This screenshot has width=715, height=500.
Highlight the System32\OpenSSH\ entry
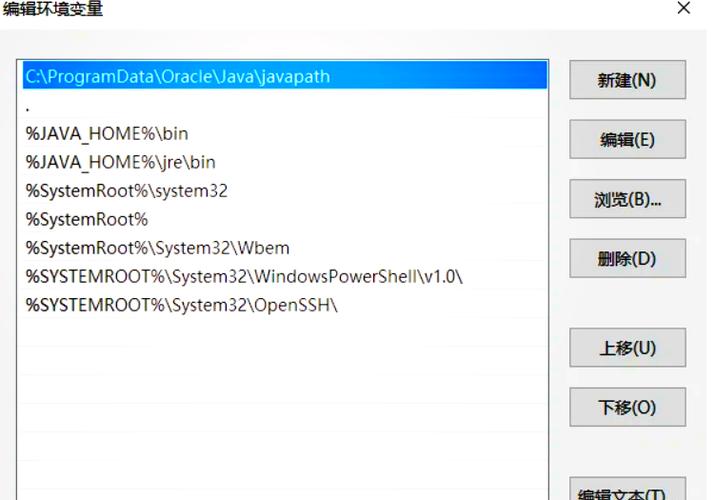pyautogui.click(x=182, y=305)
